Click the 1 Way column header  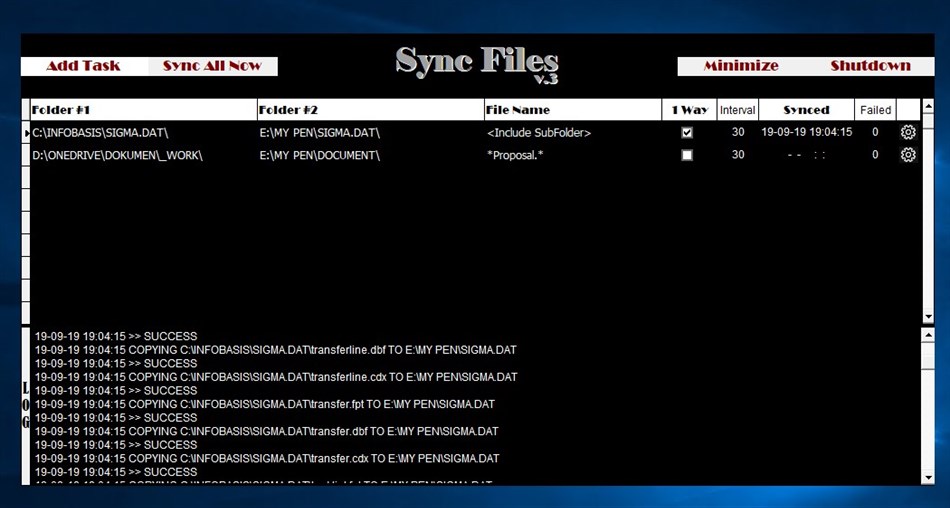pos(689,110)
